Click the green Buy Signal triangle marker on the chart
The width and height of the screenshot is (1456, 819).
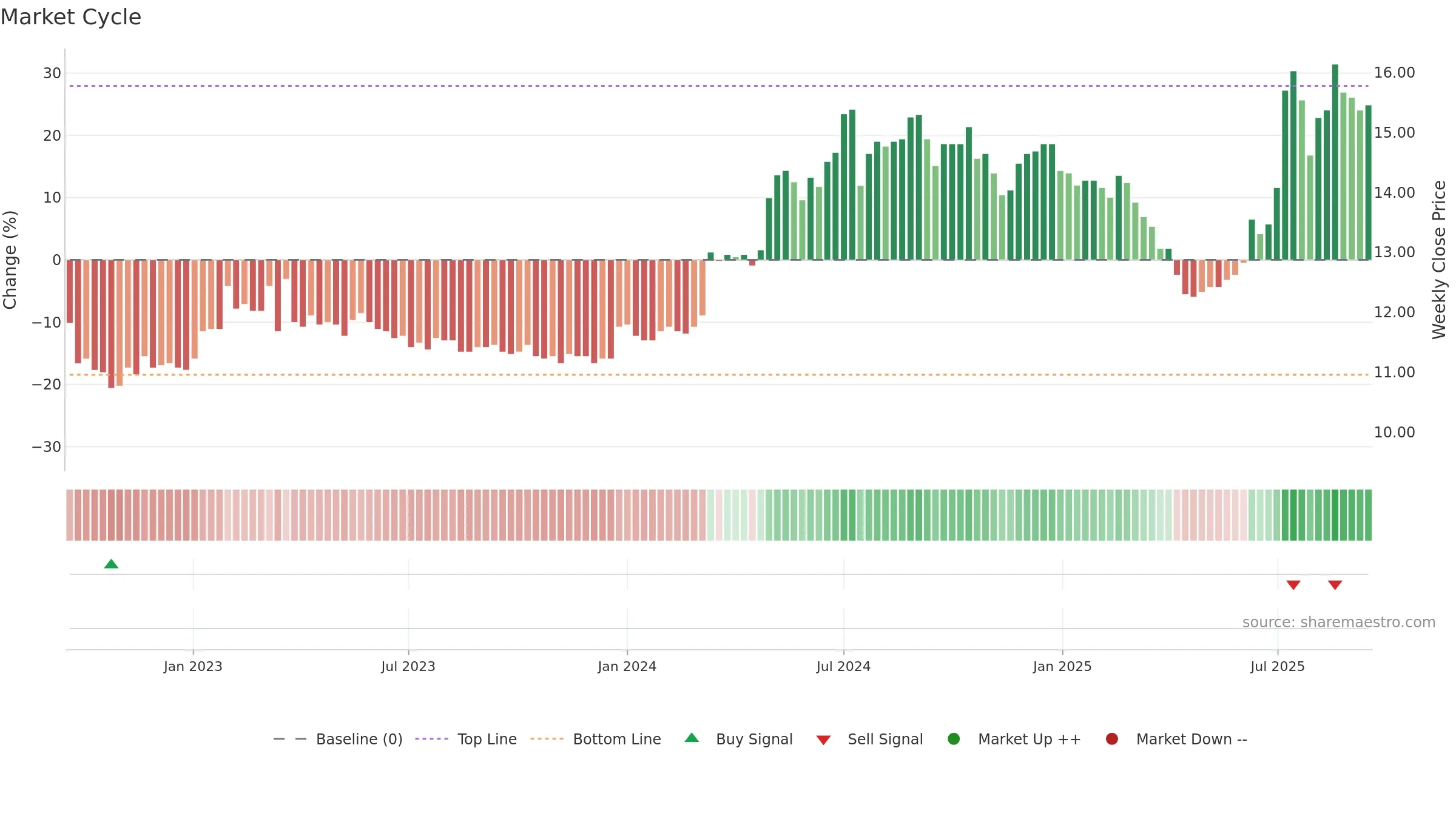pos(111,564)
